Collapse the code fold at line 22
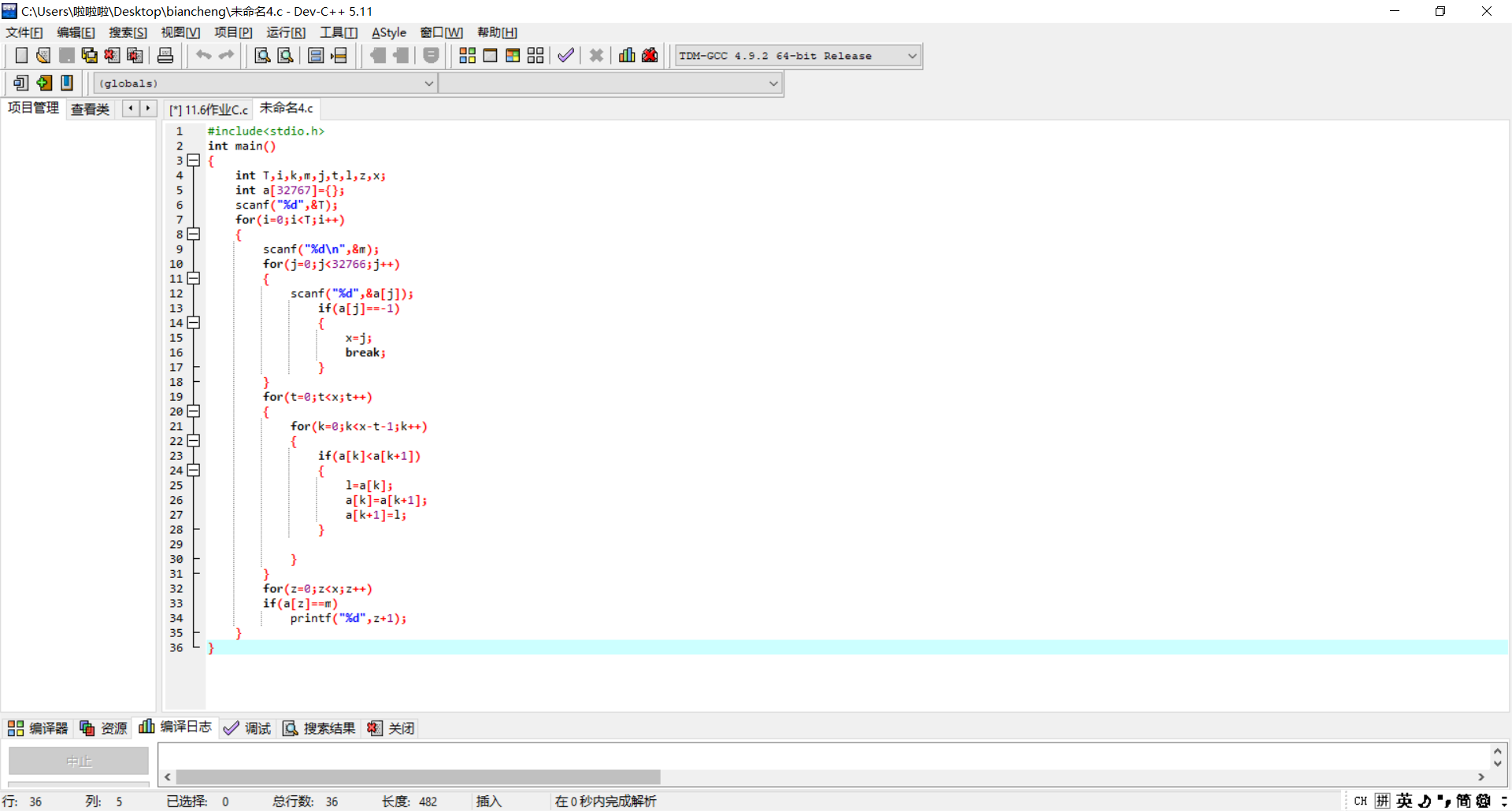Viewport: 1512px width, 811px height. tap(194, 441)
